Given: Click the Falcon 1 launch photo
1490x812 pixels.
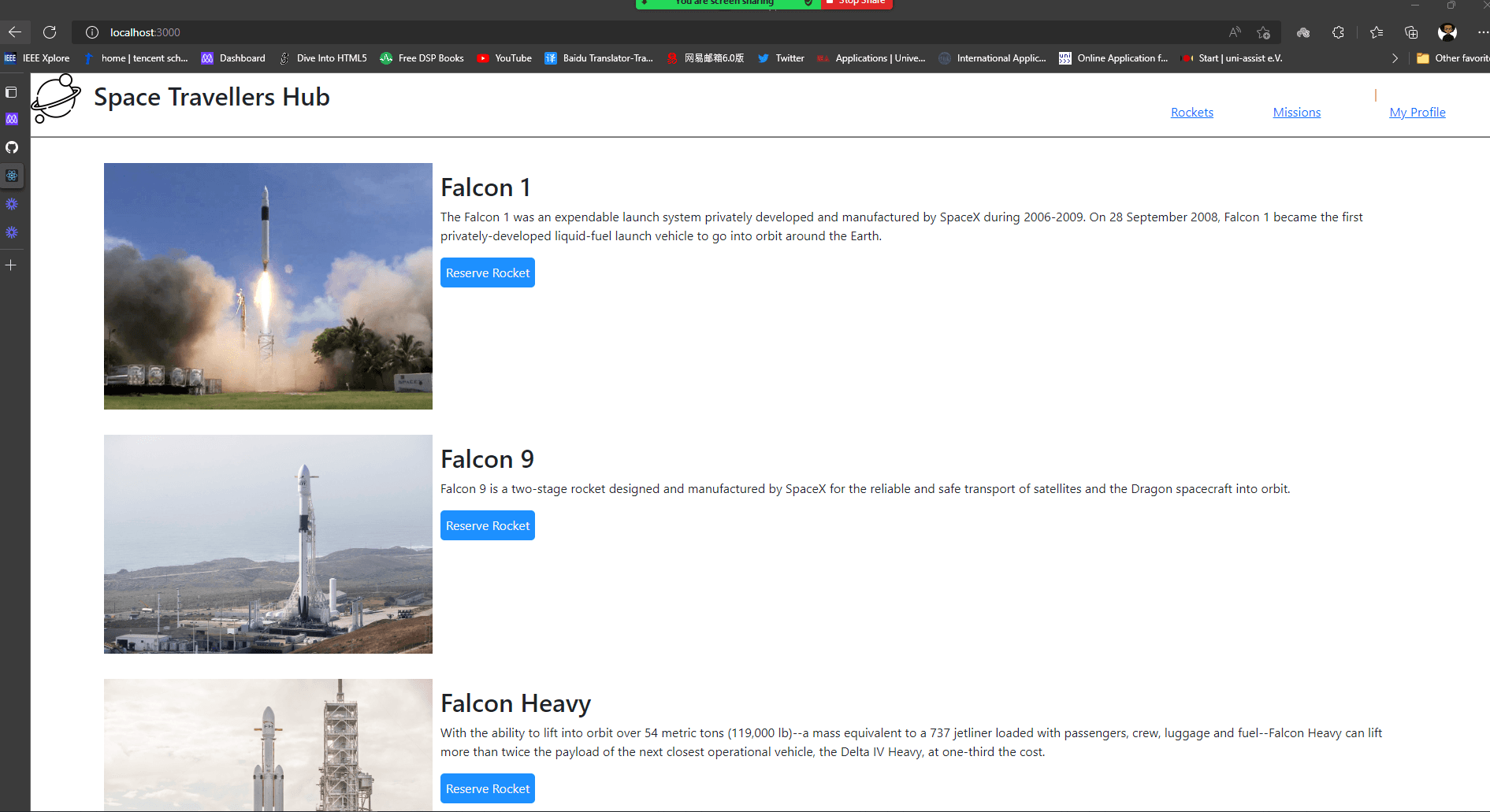Looking at the screenshot, I should click(268, 286).
